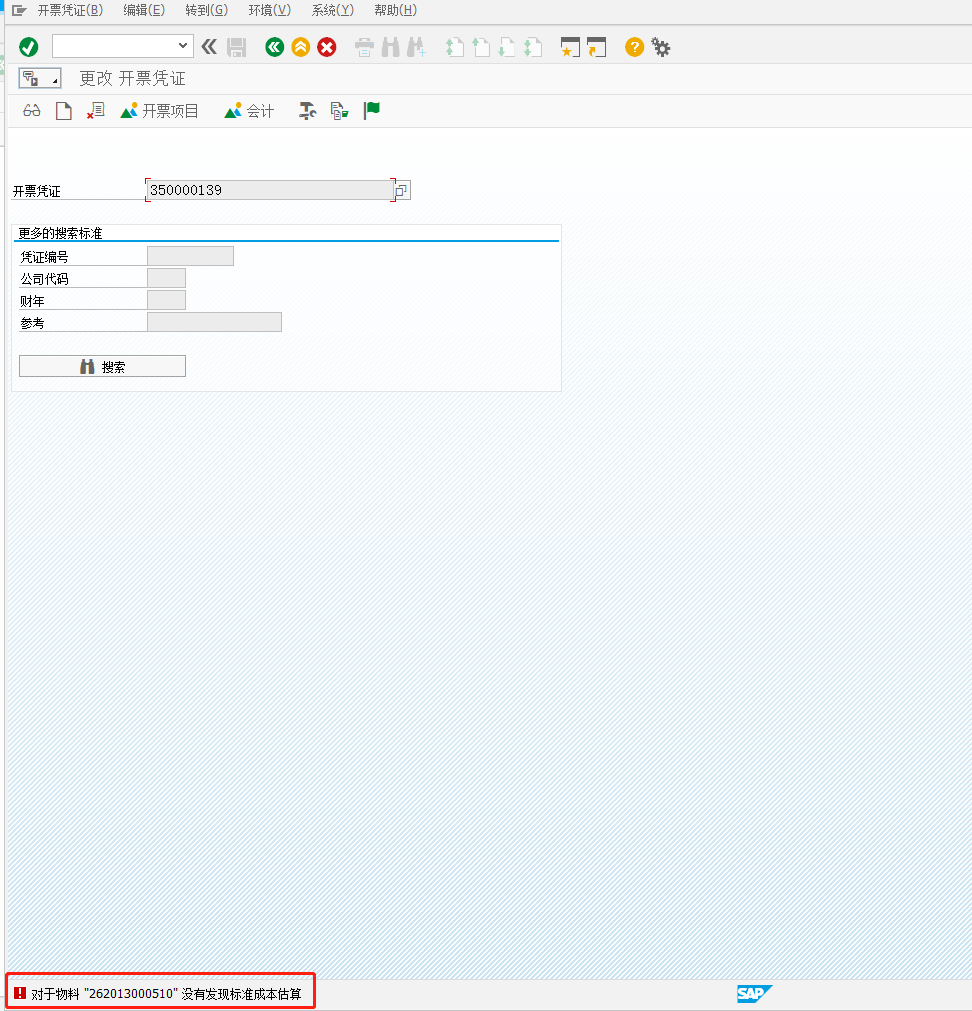Open the 系统(Y) menu
The width and height of the screenshot is (972, 1011).
333,10
